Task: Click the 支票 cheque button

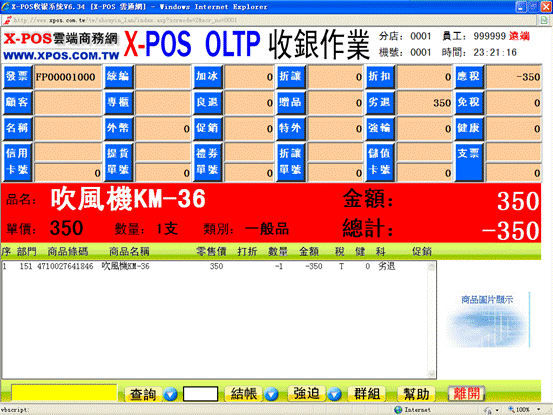Action: [469, 162]
